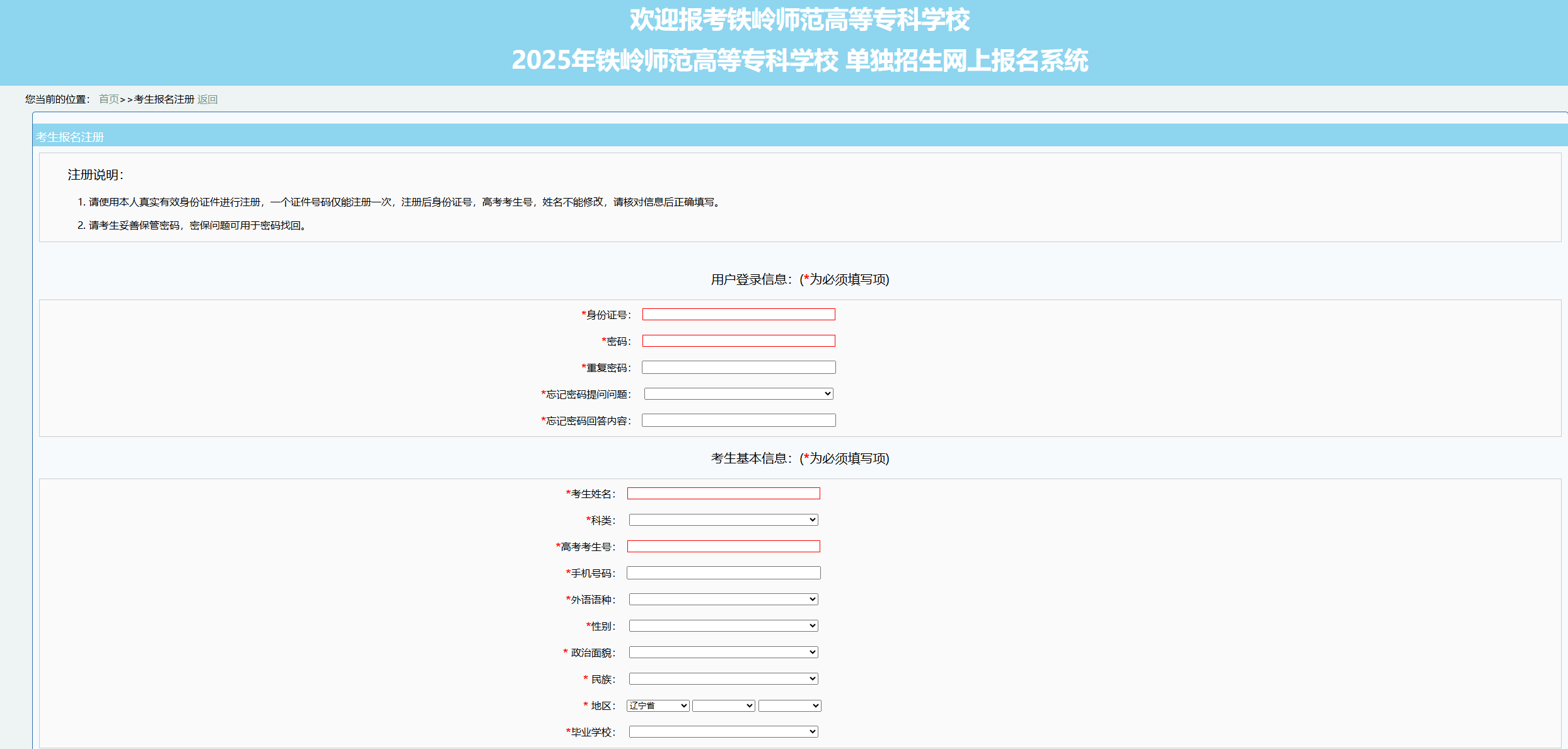
Task: Open the 科类 dropdown
Action: (724, 520)
